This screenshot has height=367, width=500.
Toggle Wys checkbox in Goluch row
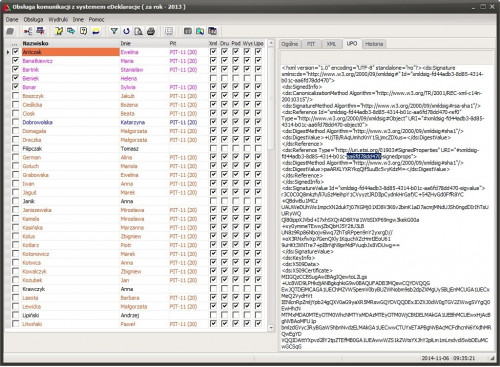click(x=247, y=166)
